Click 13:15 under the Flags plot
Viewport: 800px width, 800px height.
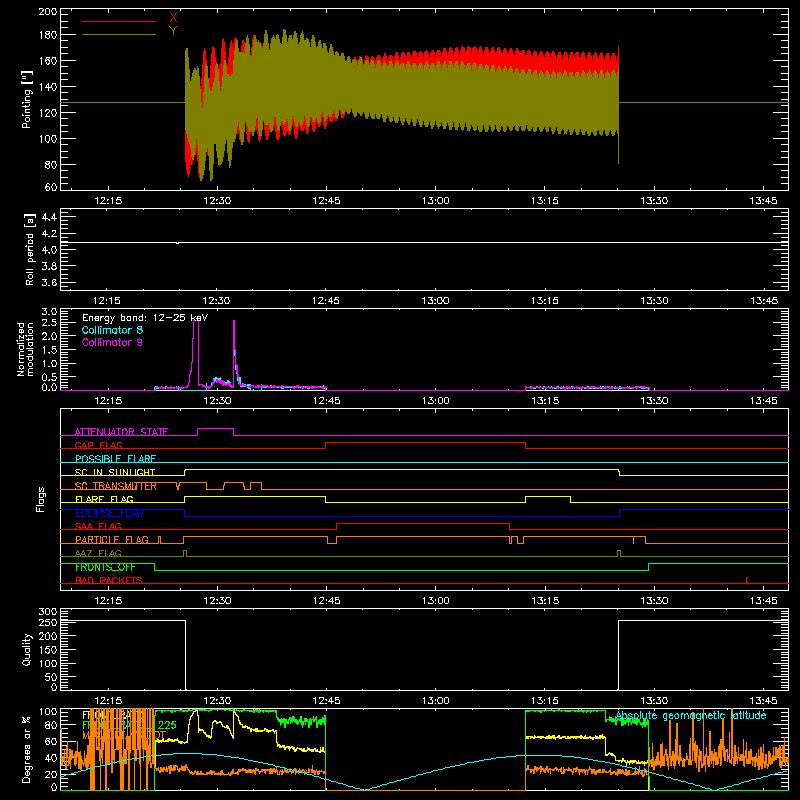tap(545, 601)
